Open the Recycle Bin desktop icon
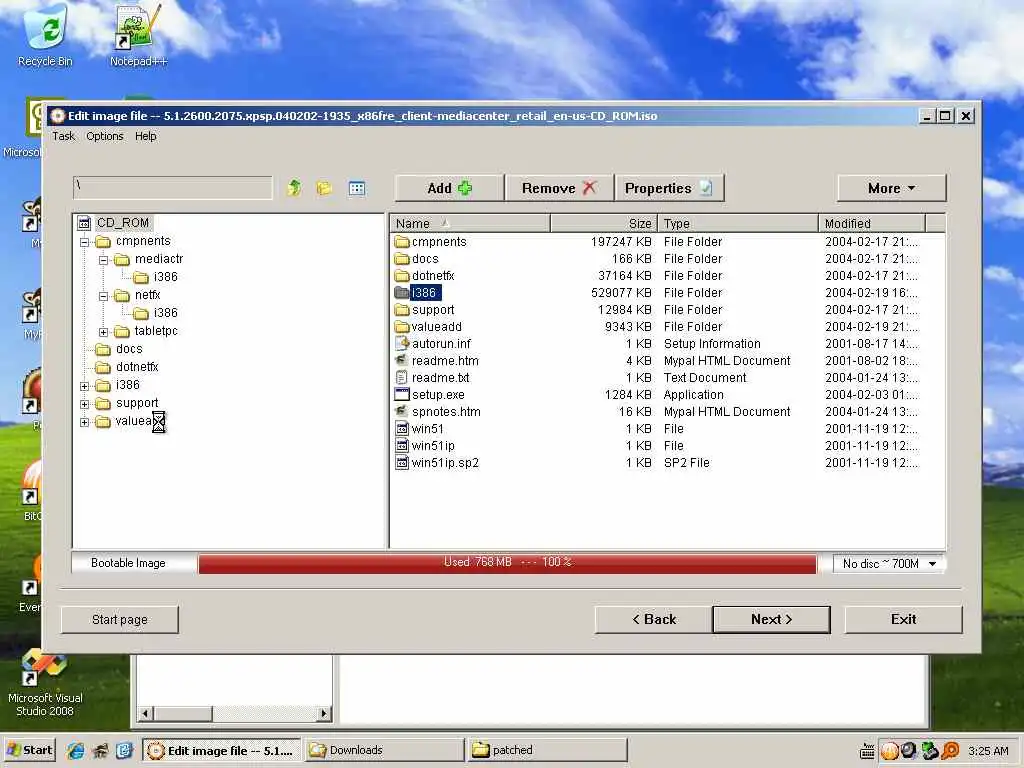Viewport: 1024px width, 768px height. point(45,36)
